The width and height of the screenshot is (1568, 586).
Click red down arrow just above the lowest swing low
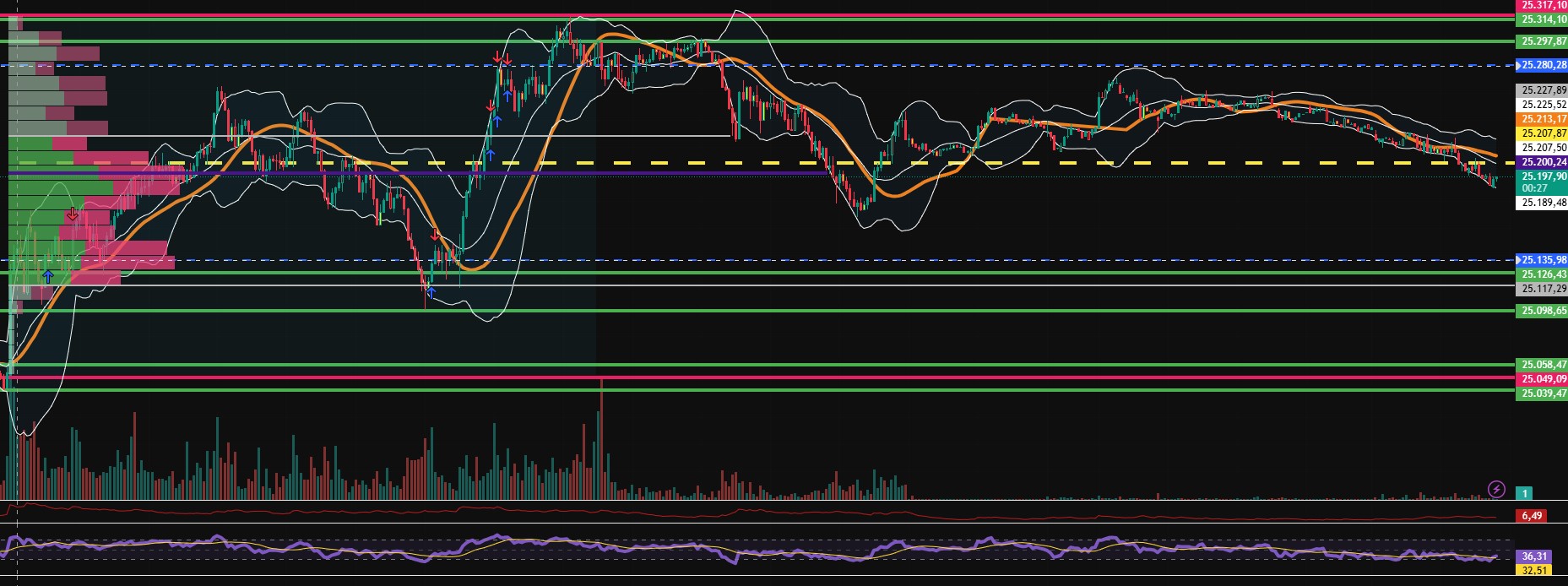[x=435, y=235]
